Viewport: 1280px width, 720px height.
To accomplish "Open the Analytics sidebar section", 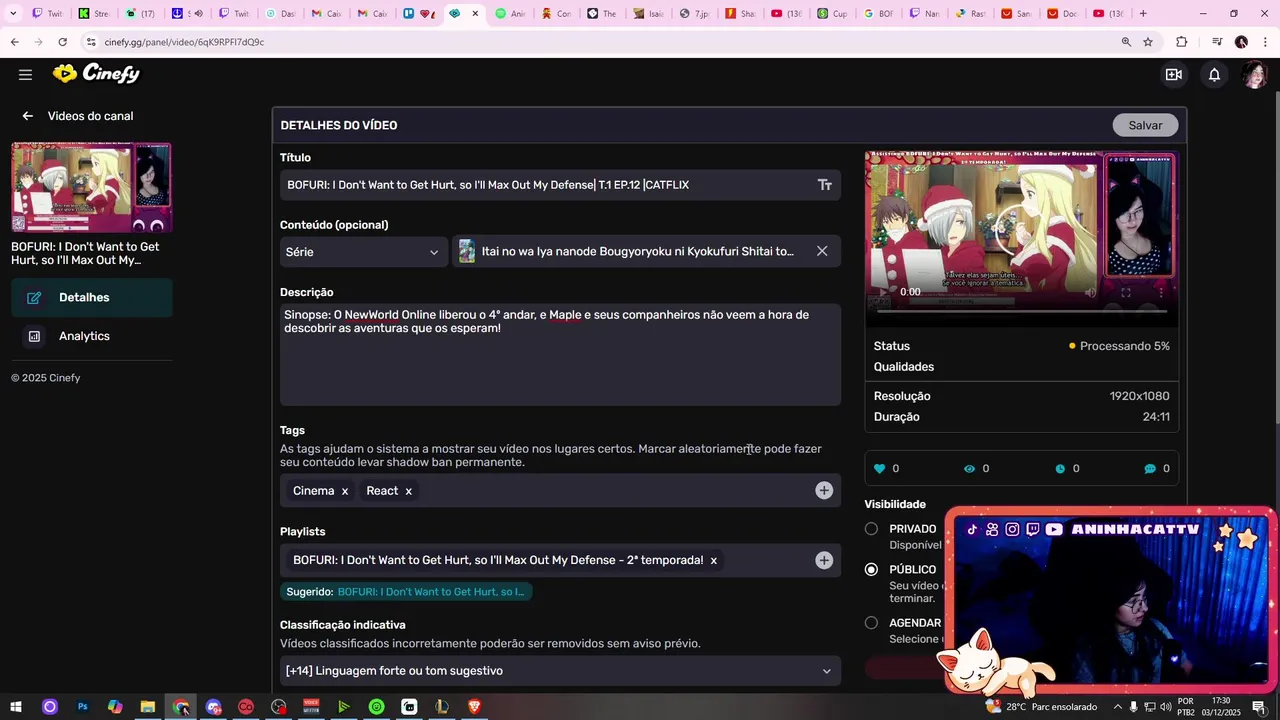I will click(92, 336).
